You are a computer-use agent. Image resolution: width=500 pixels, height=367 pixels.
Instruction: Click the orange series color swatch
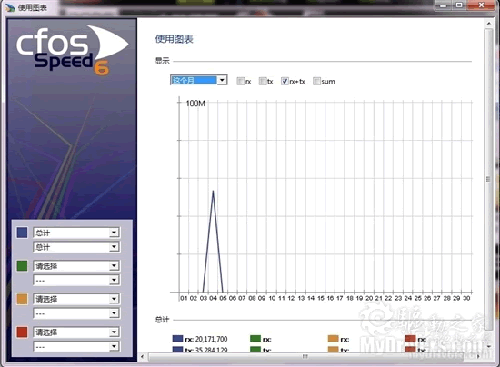pyautogui.click(x=22, y=299)
